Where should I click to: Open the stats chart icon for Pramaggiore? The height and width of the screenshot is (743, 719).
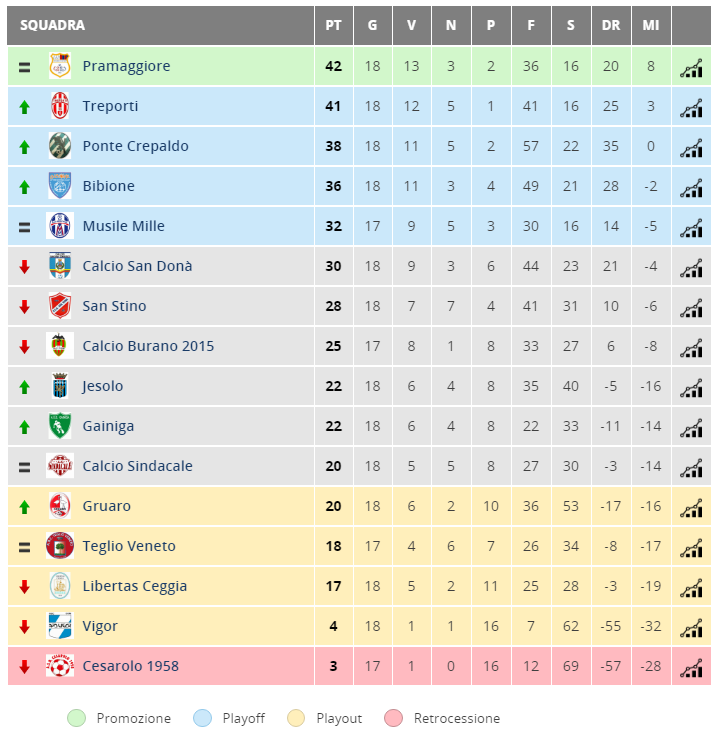(x=691, y=69)
